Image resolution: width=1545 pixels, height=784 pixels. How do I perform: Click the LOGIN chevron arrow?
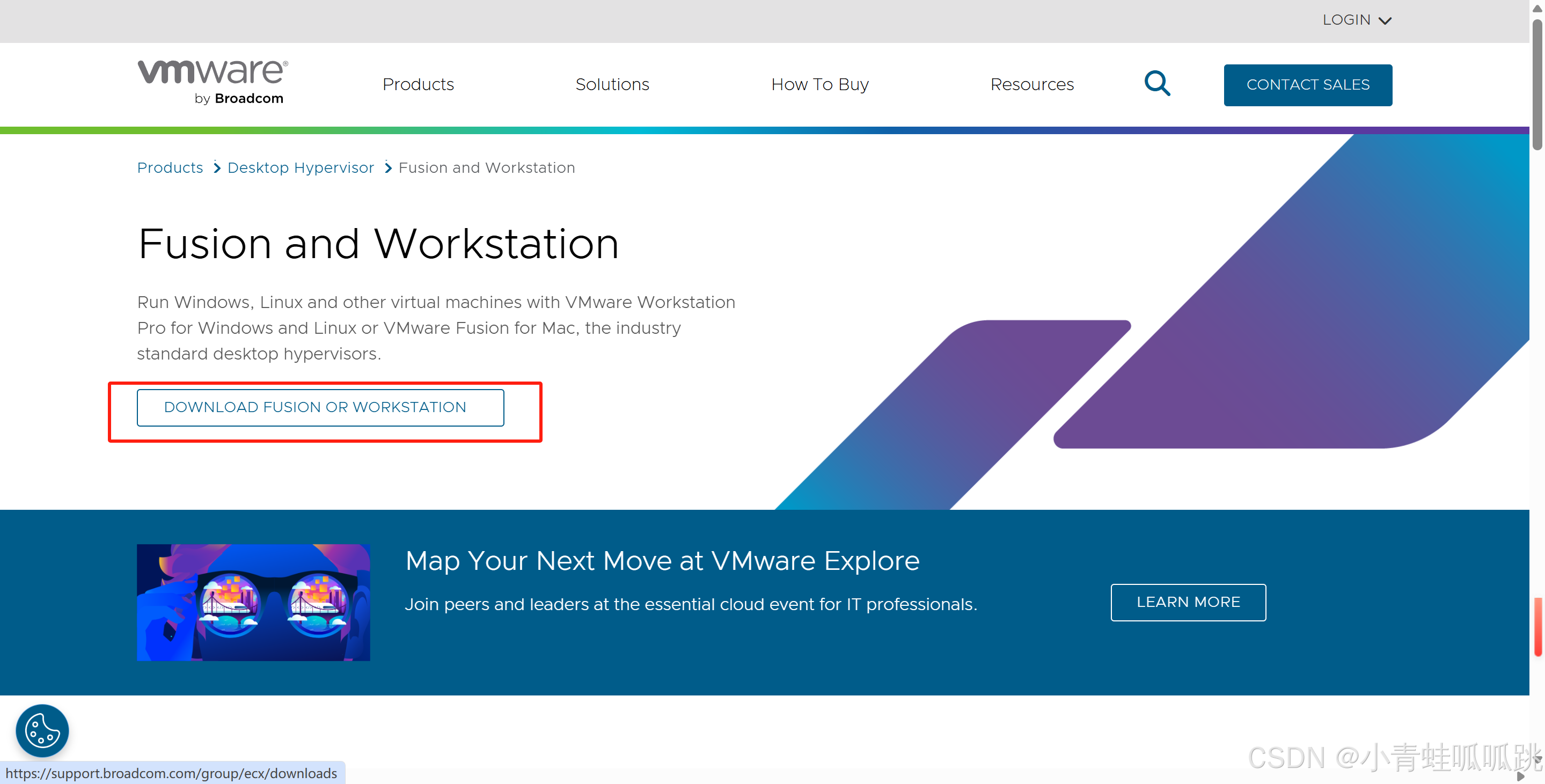coord(1386,20)
